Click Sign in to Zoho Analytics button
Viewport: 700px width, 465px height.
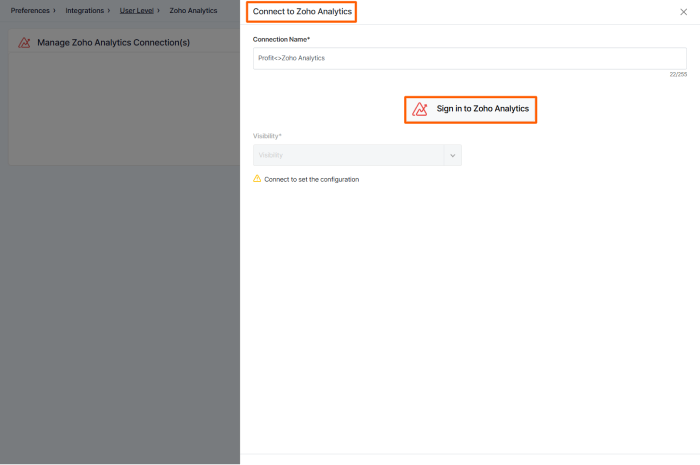click(x=470, y=109)
